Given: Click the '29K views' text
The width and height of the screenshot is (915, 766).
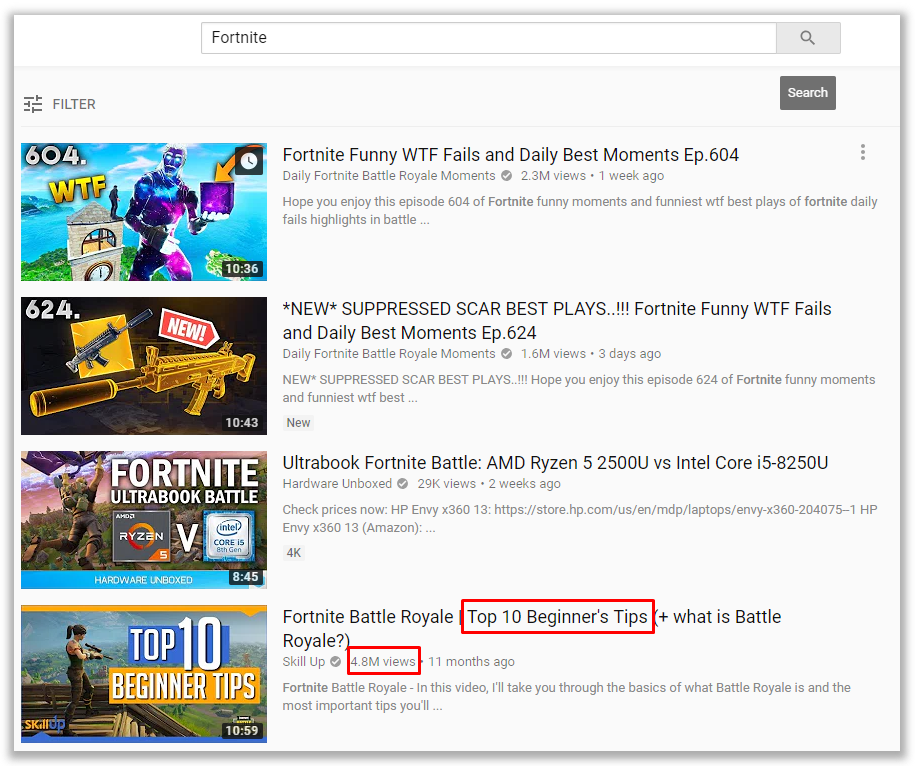Looking at the screenshot, I should (x=446, y=484).
